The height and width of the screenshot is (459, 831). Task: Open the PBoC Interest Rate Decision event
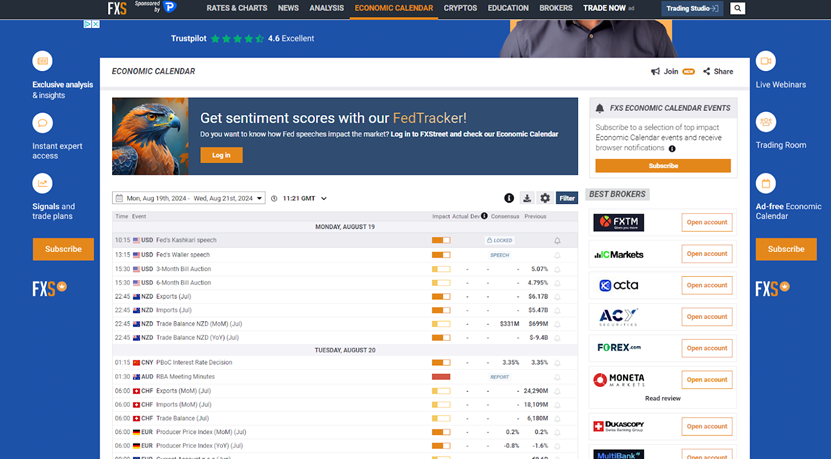(194, 363)
